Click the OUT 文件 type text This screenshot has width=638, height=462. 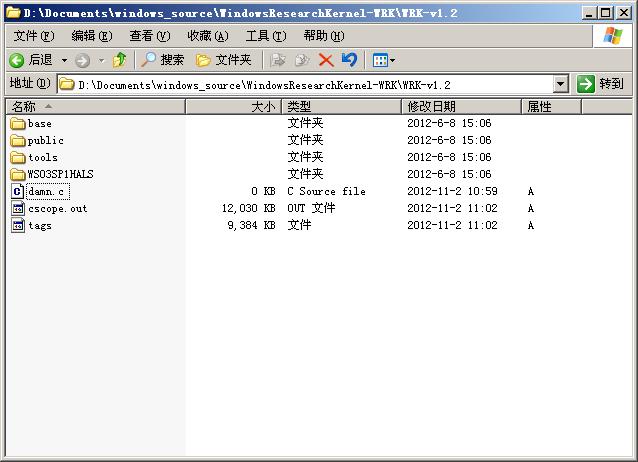(311, 208)
